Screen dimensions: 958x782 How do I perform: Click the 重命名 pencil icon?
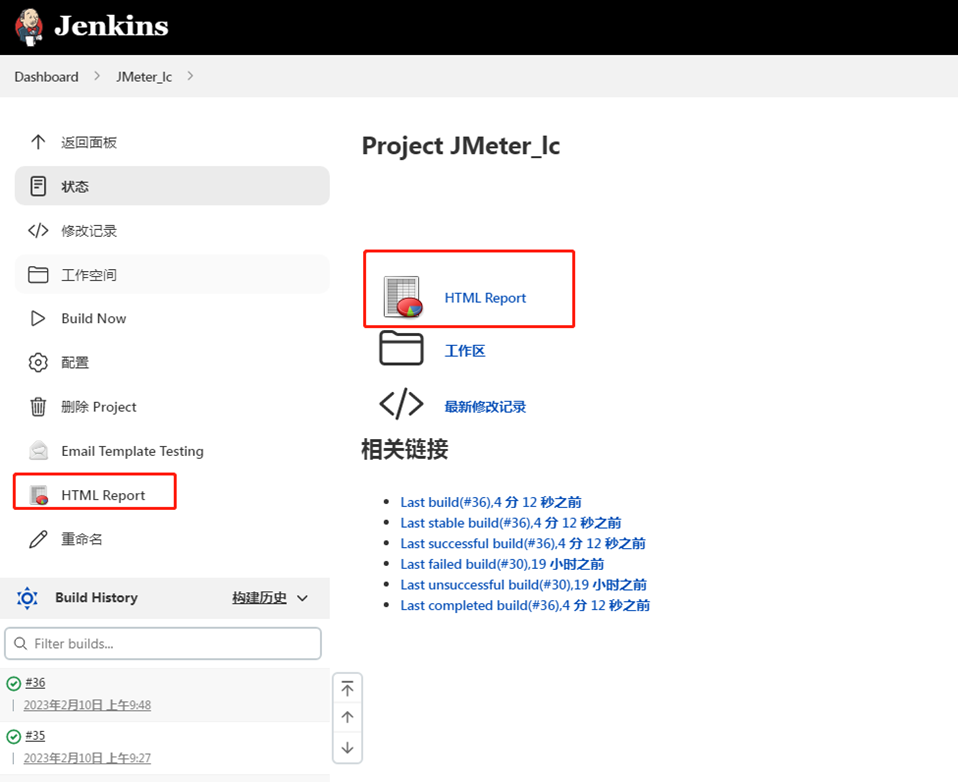(x=36, y=538)
